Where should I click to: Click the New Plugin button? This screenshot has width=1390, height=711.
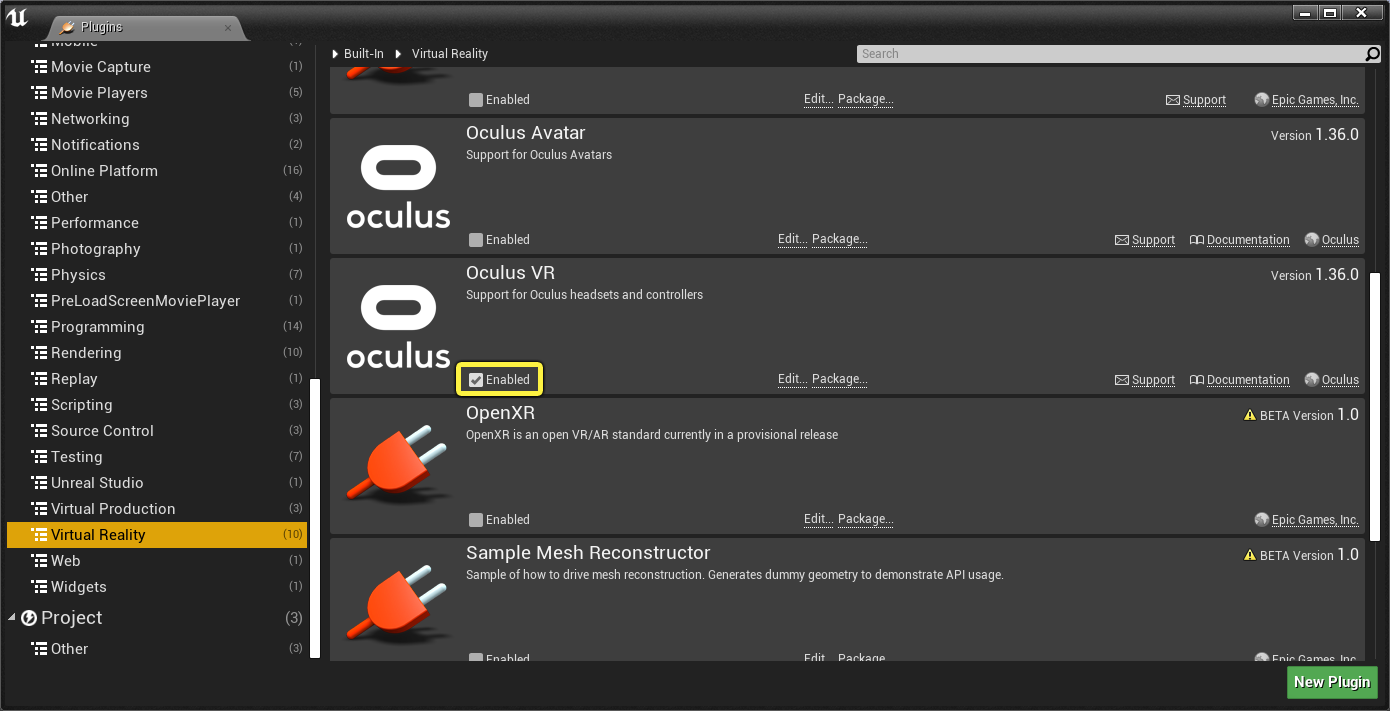tap(1332, 682)
